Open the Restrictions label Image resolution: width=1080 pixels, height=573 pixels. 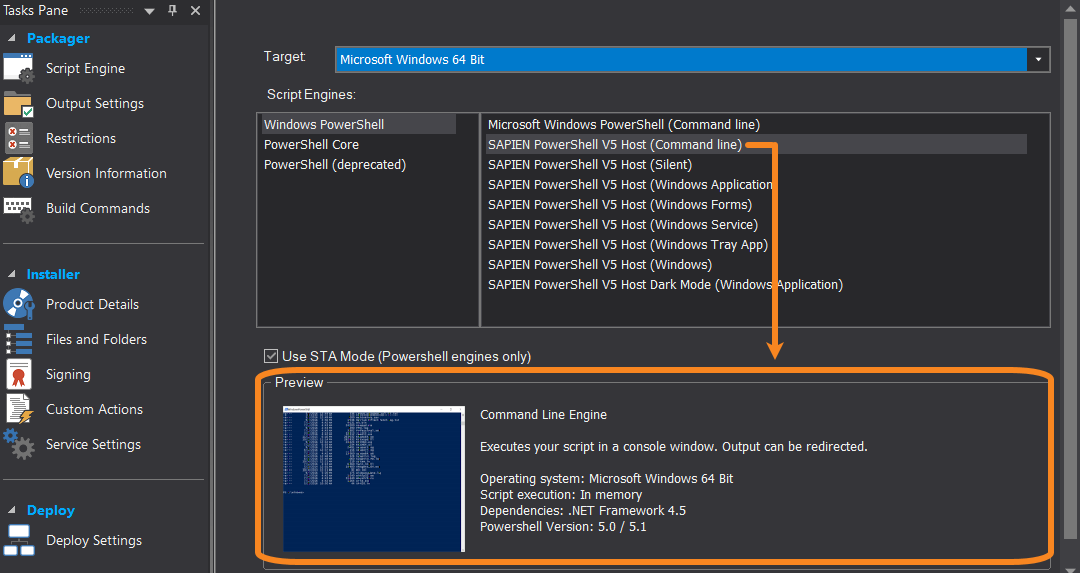click(81, 138)
